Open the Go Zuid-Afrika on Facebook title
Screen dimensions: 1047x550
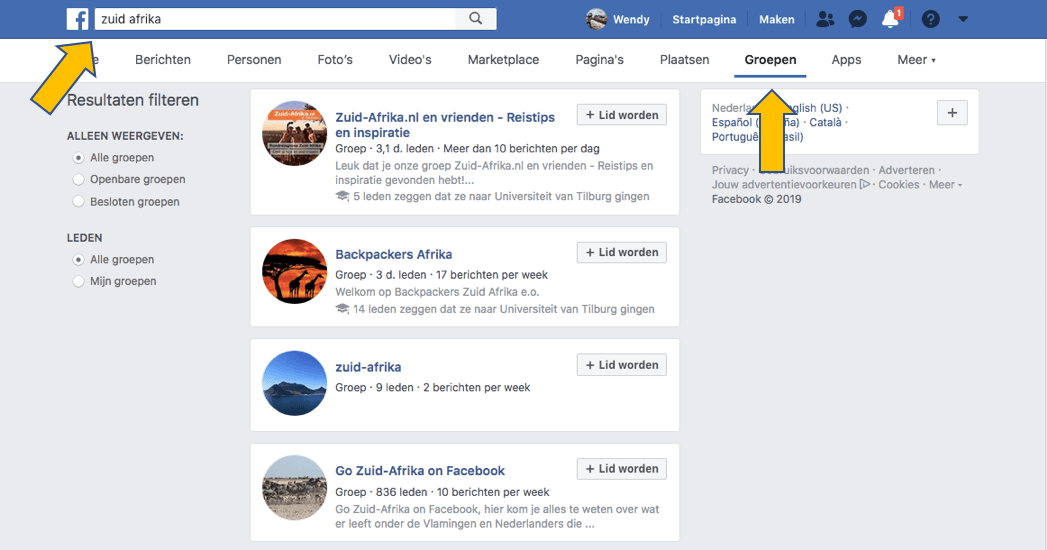420,471
